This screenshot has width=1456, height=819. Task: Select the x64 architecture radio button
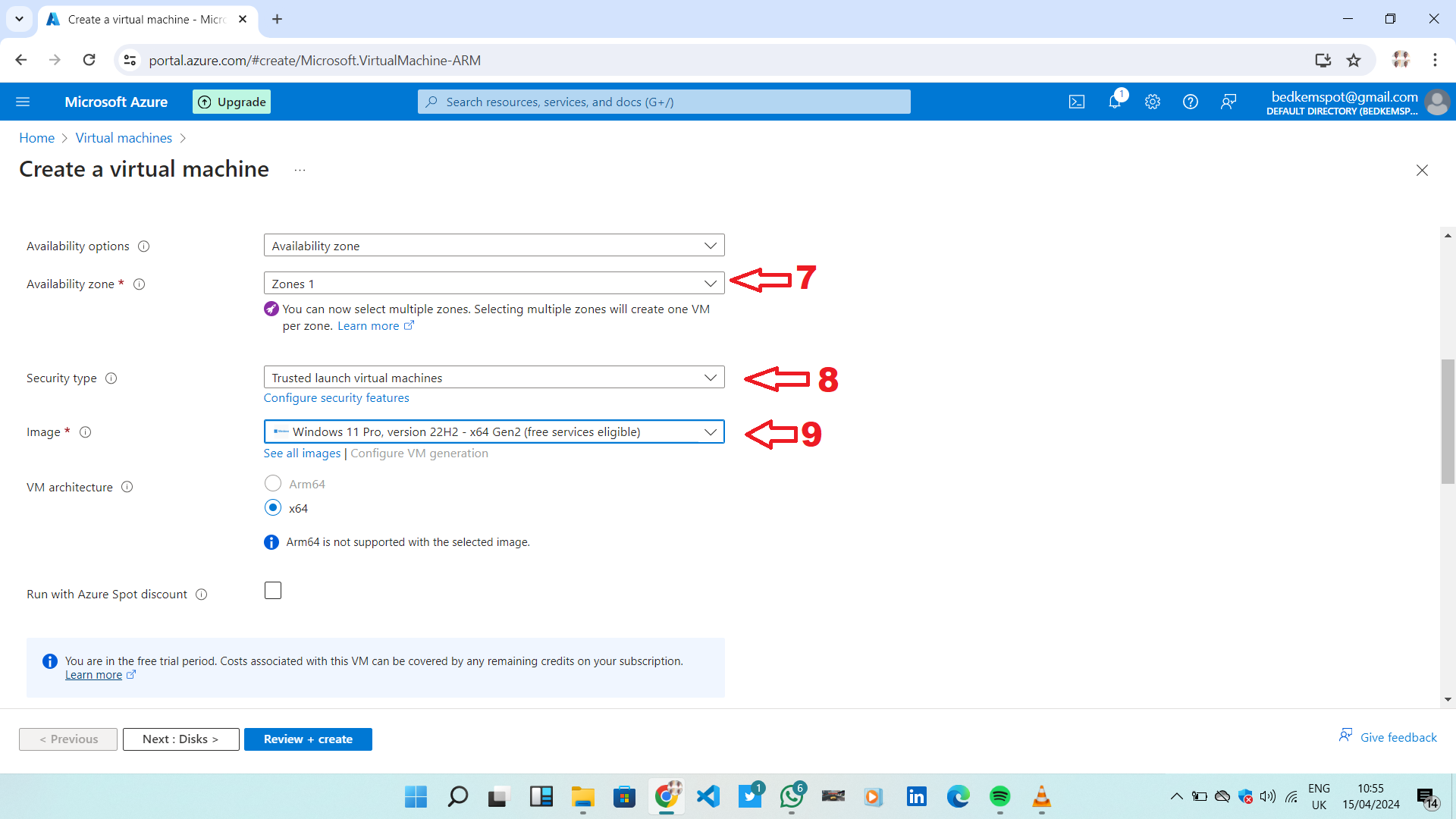click(x=273, y=508)
